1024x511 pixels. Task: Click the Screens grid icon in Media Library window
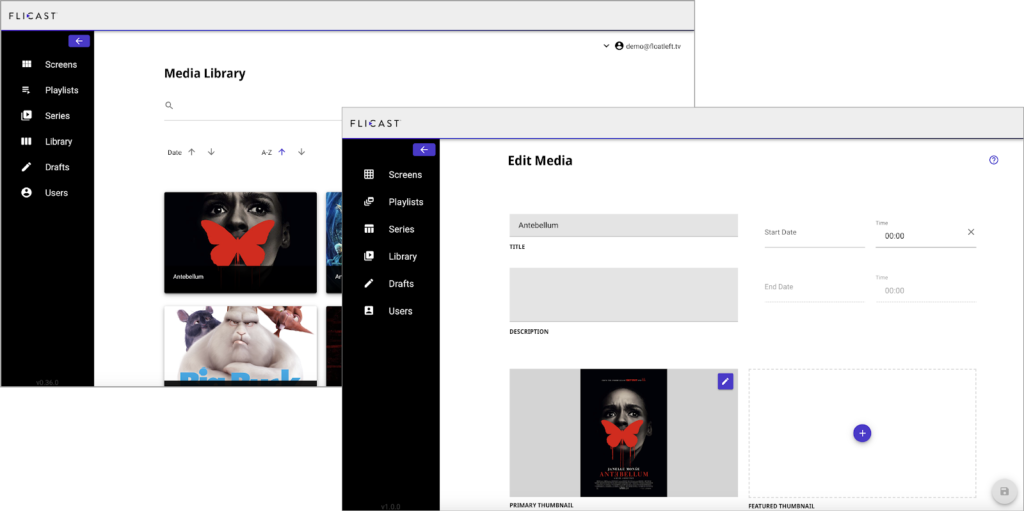point(27,64)
